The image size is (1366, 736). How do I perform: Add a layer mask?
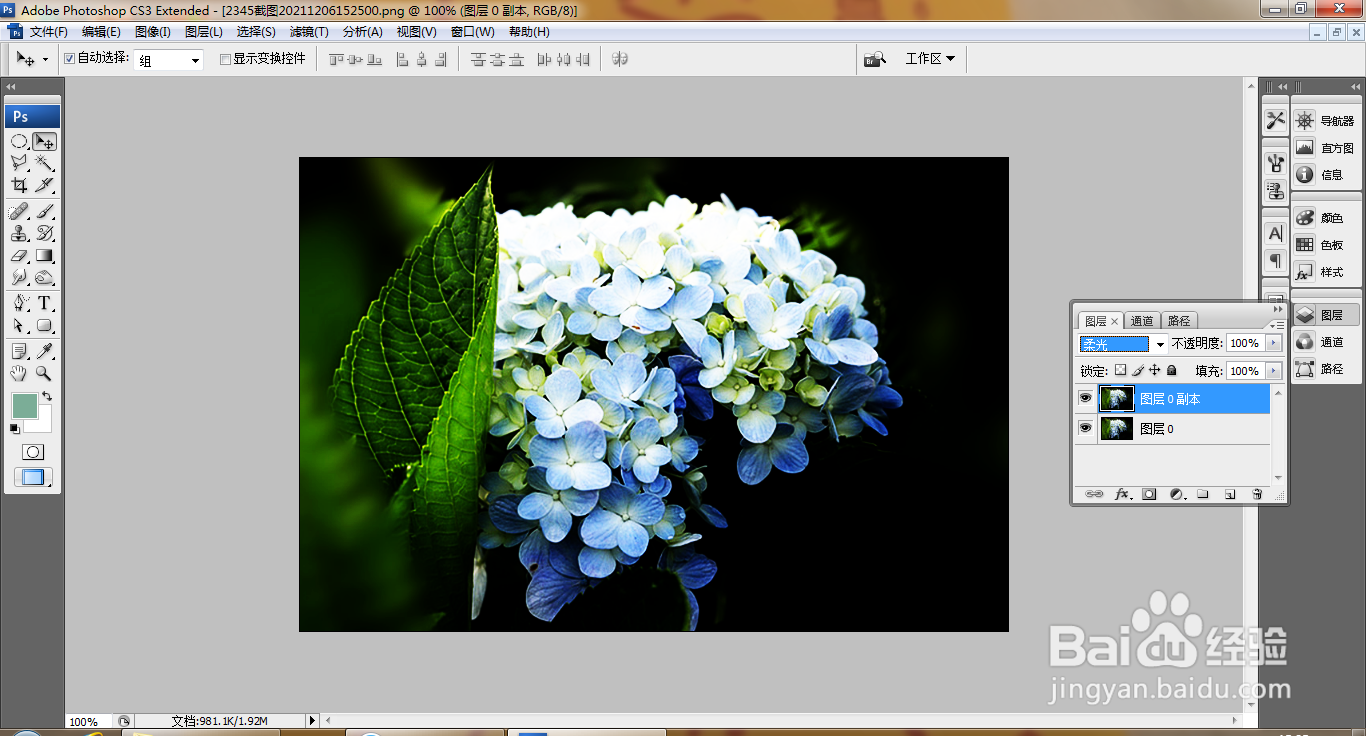[1150, 494]
